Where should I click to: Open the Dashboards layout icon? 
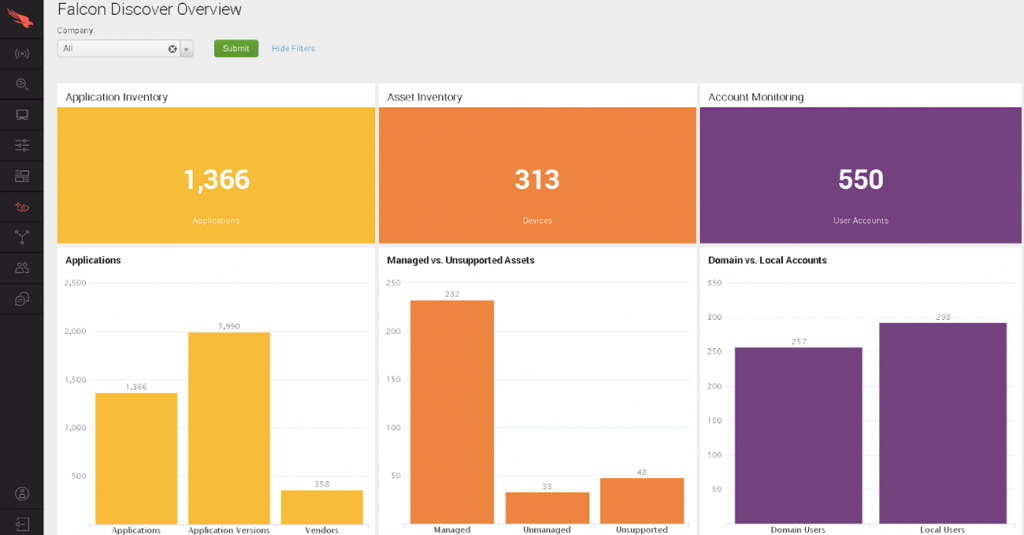pyautogui.click(x=21, y=176)
